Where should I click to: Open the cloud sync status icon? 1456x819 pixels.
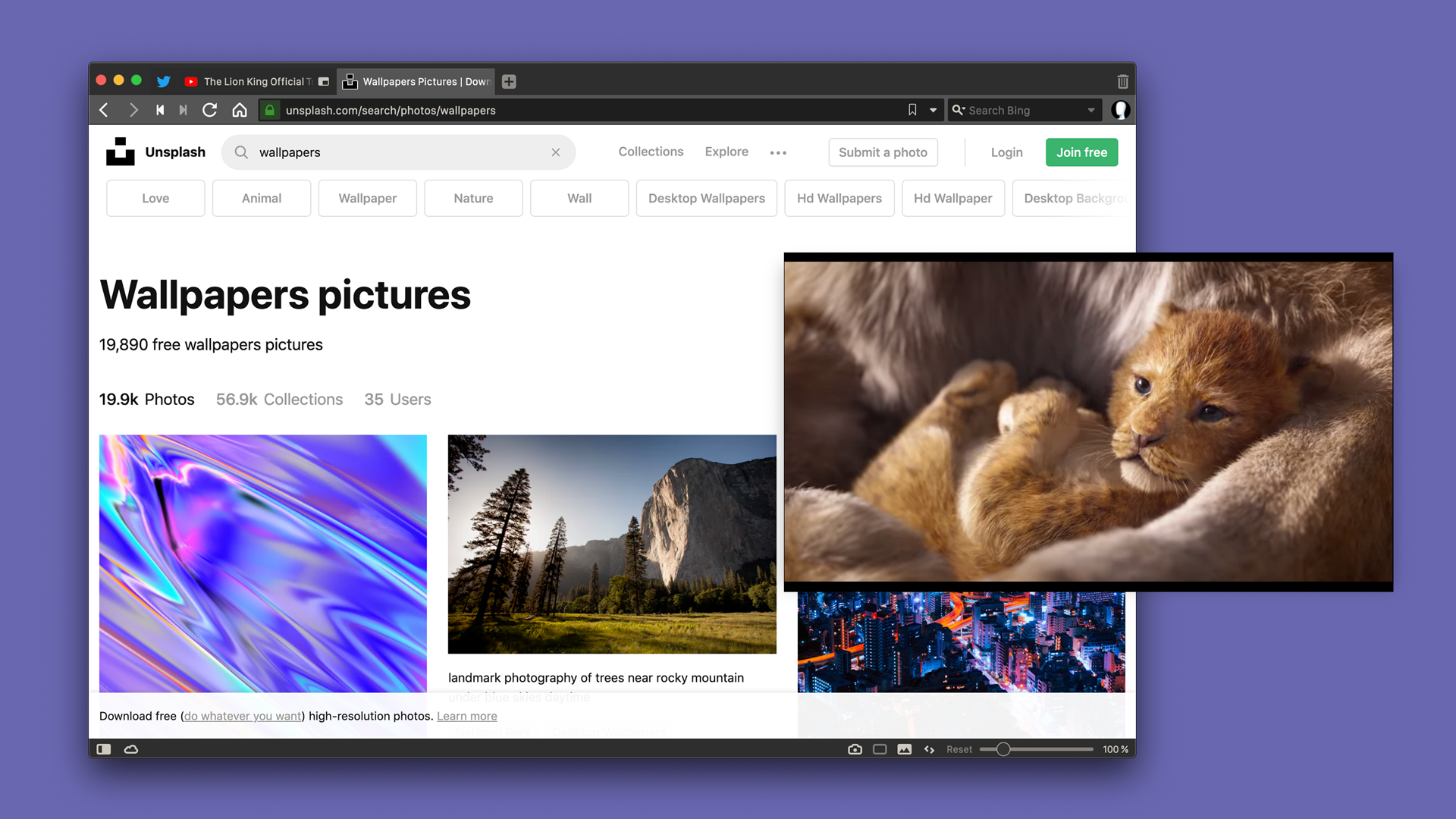coord(131,749)
